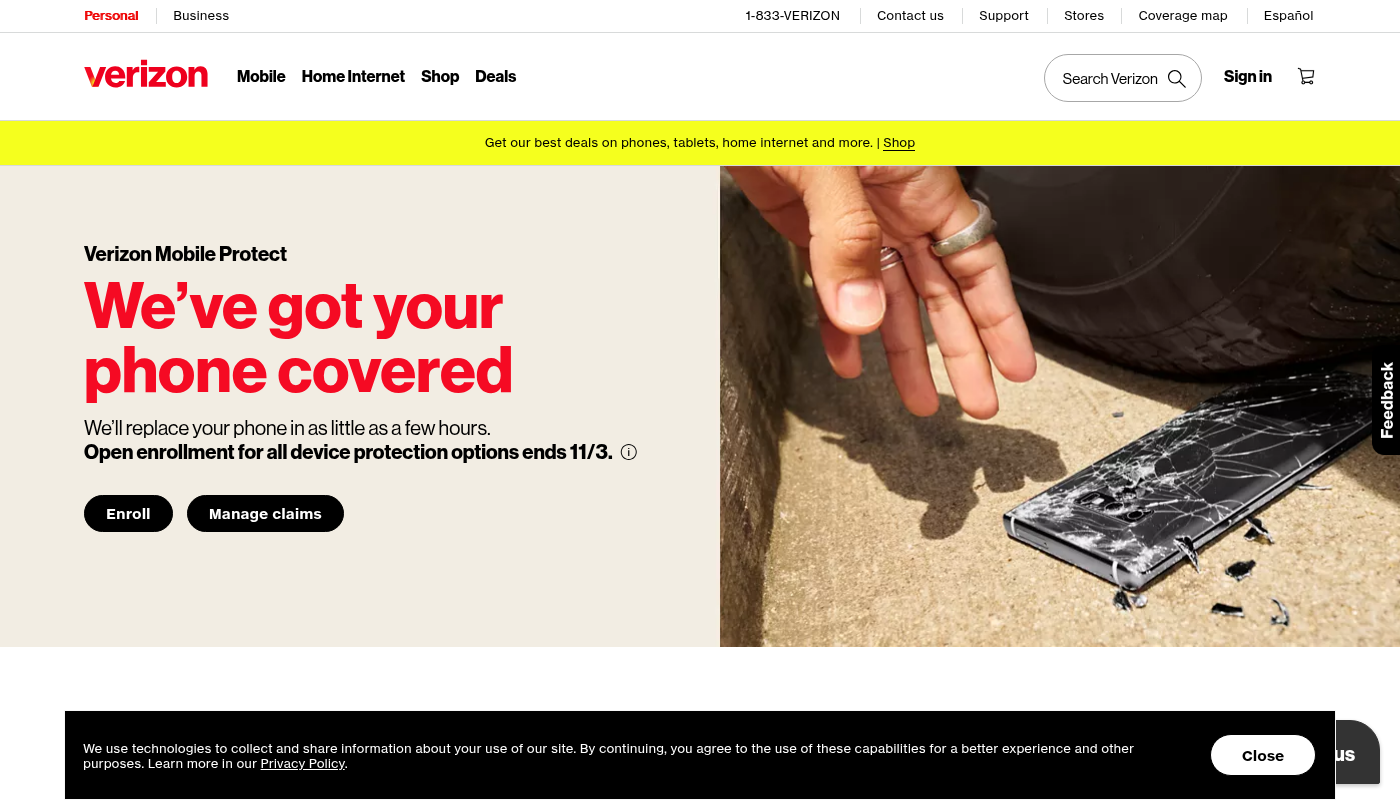Image resolution: width=1400 pixels, height=800 pixels.
Task: Open the Mobile menu
Action: 261,76
